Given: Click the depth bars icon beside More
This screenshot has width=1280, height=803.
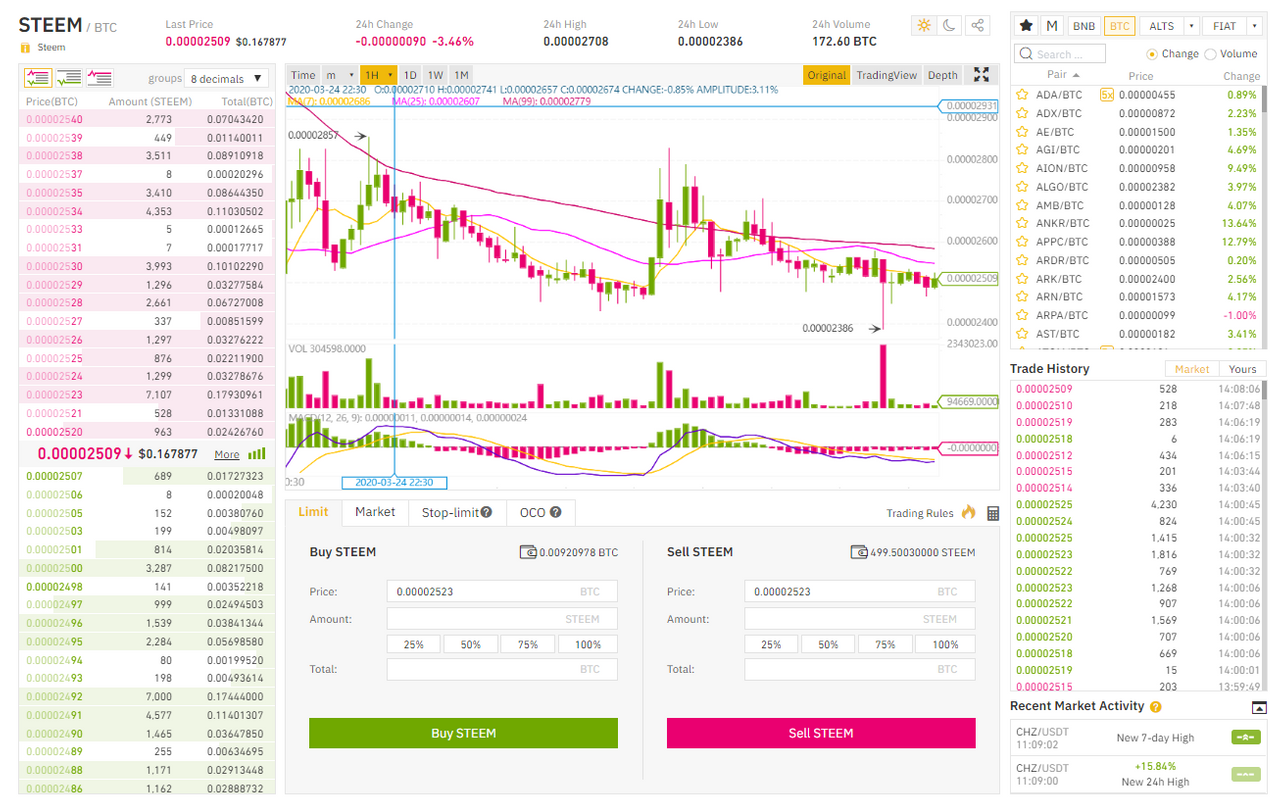Looking at the screenshot, I should [x=257, y=454].
